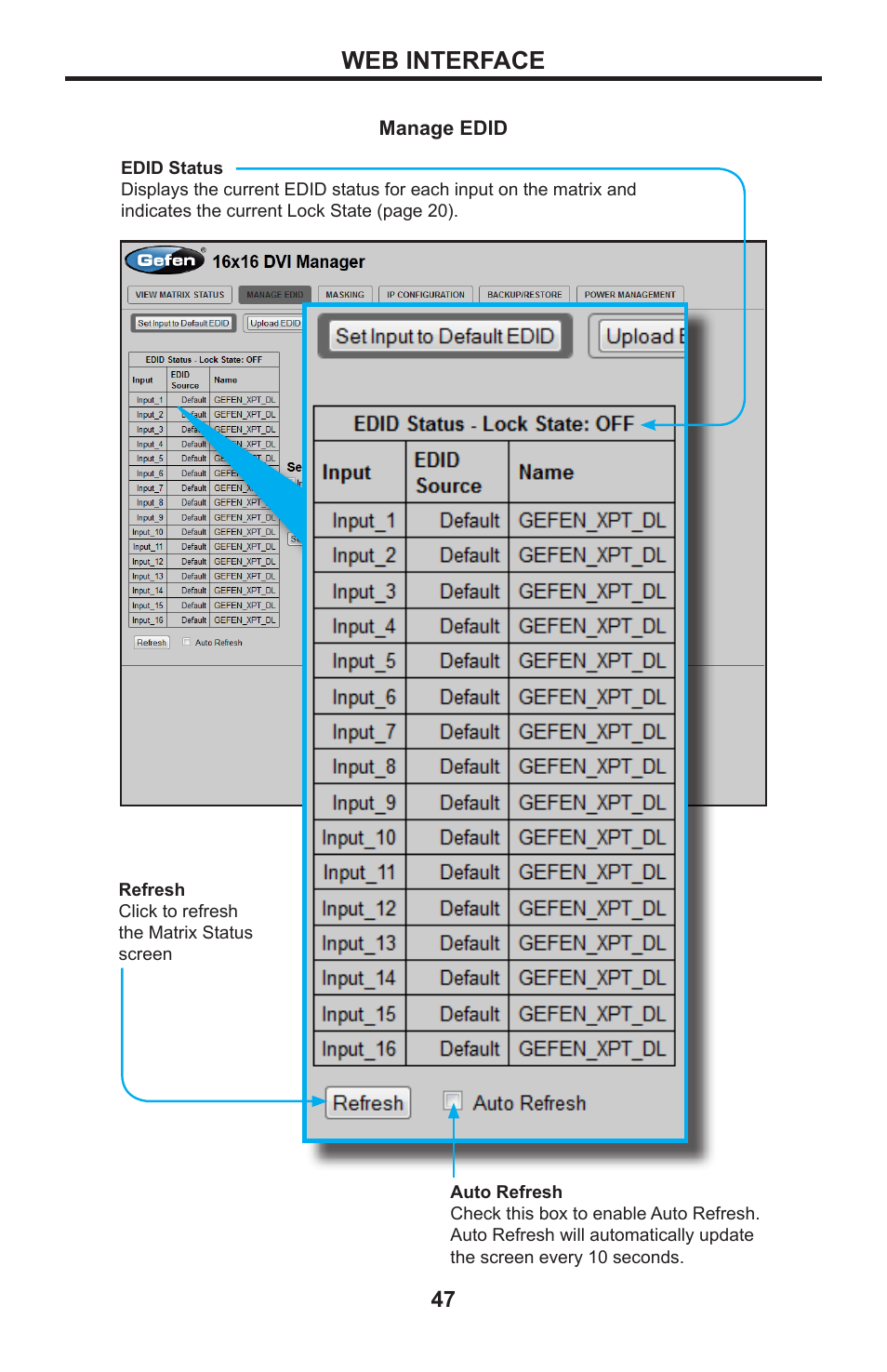Click Default source in enlarged Input_8 row
This screenshot has height=1372, width=887.
tap(458, 767)
